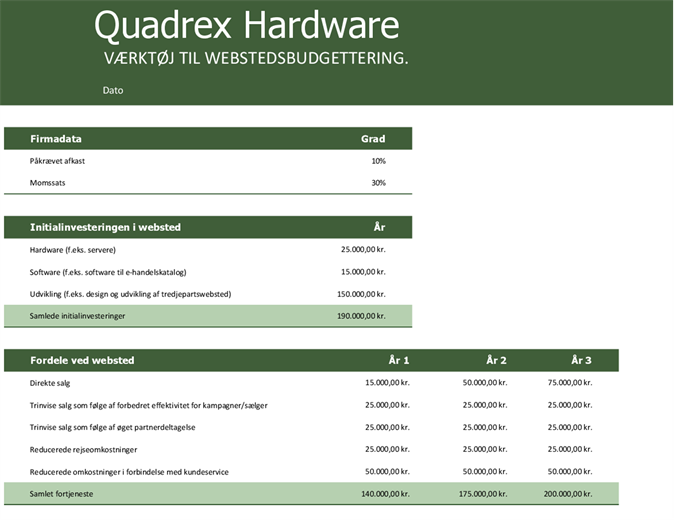Image resolution: width=675 pixels, height=520 pixels.
Task: Click the 10% required return value
Action: coord(378,161)
